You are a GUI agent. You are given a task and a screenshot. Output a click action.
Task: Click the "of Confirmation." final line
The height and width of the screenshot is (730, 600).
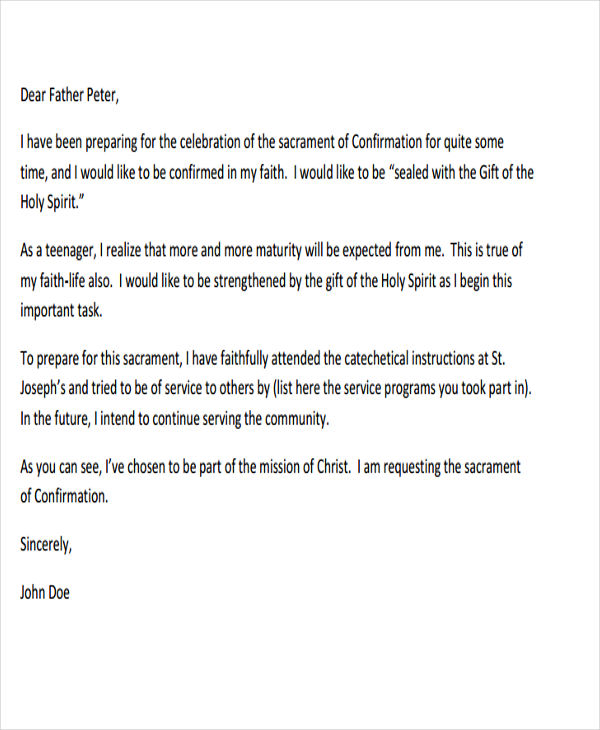63,495
